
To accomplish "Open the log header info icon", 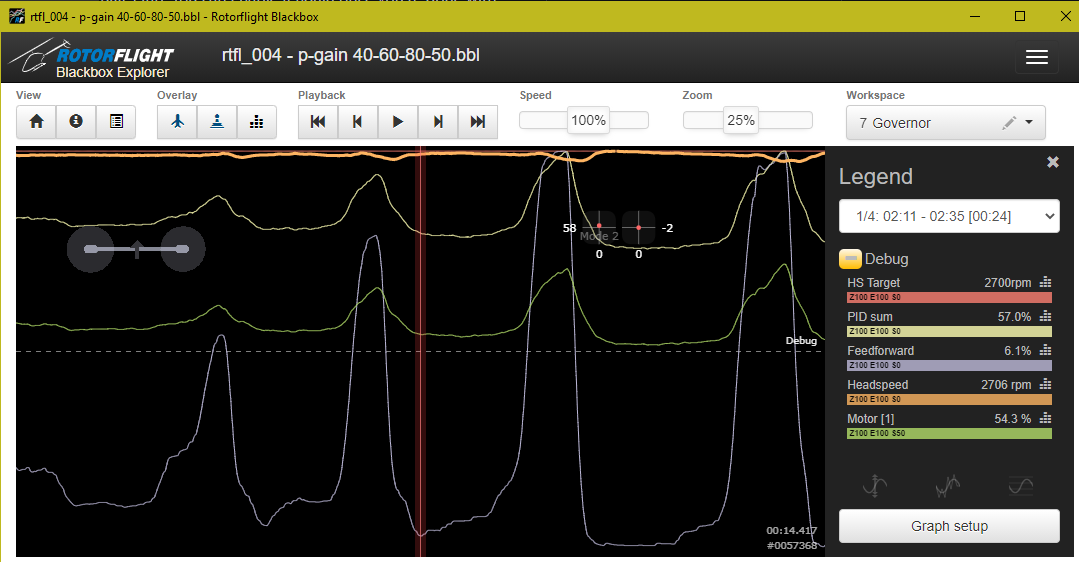I will pyautogui.click(x=76, y=121).
